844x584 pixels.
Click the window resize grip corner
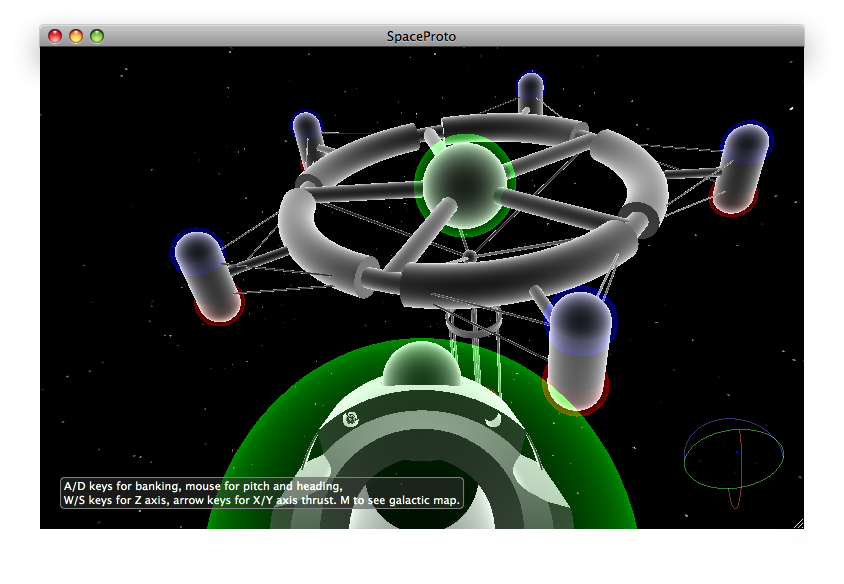pos(799,524)
